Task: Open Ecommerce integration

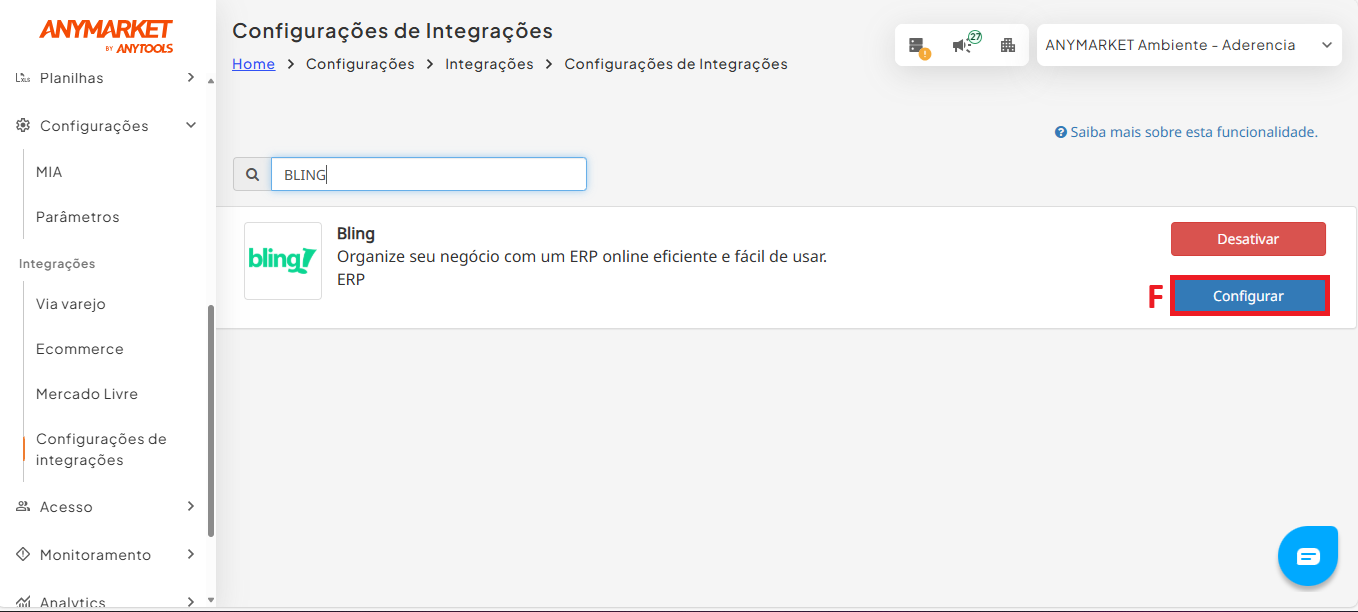Action: 80,349
